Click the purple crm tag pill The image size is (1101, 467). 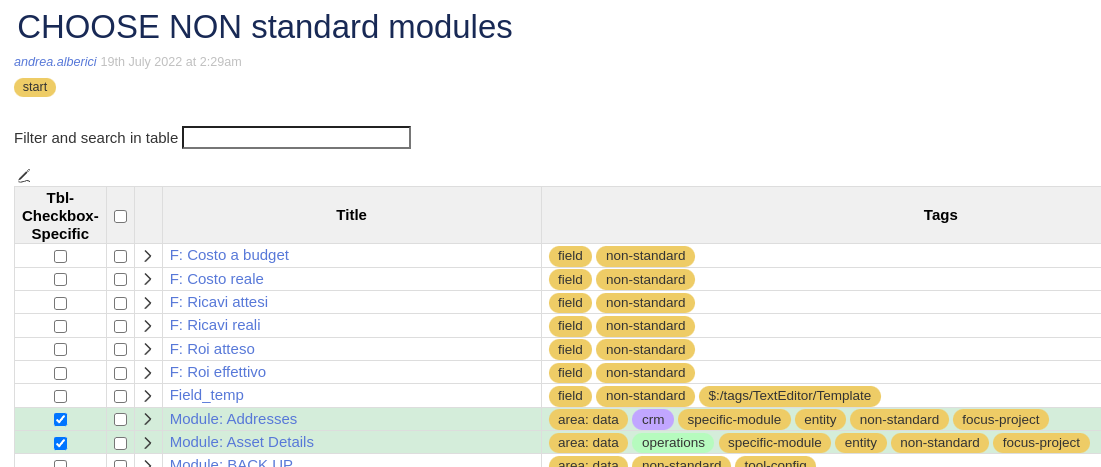tap(653, 420)
